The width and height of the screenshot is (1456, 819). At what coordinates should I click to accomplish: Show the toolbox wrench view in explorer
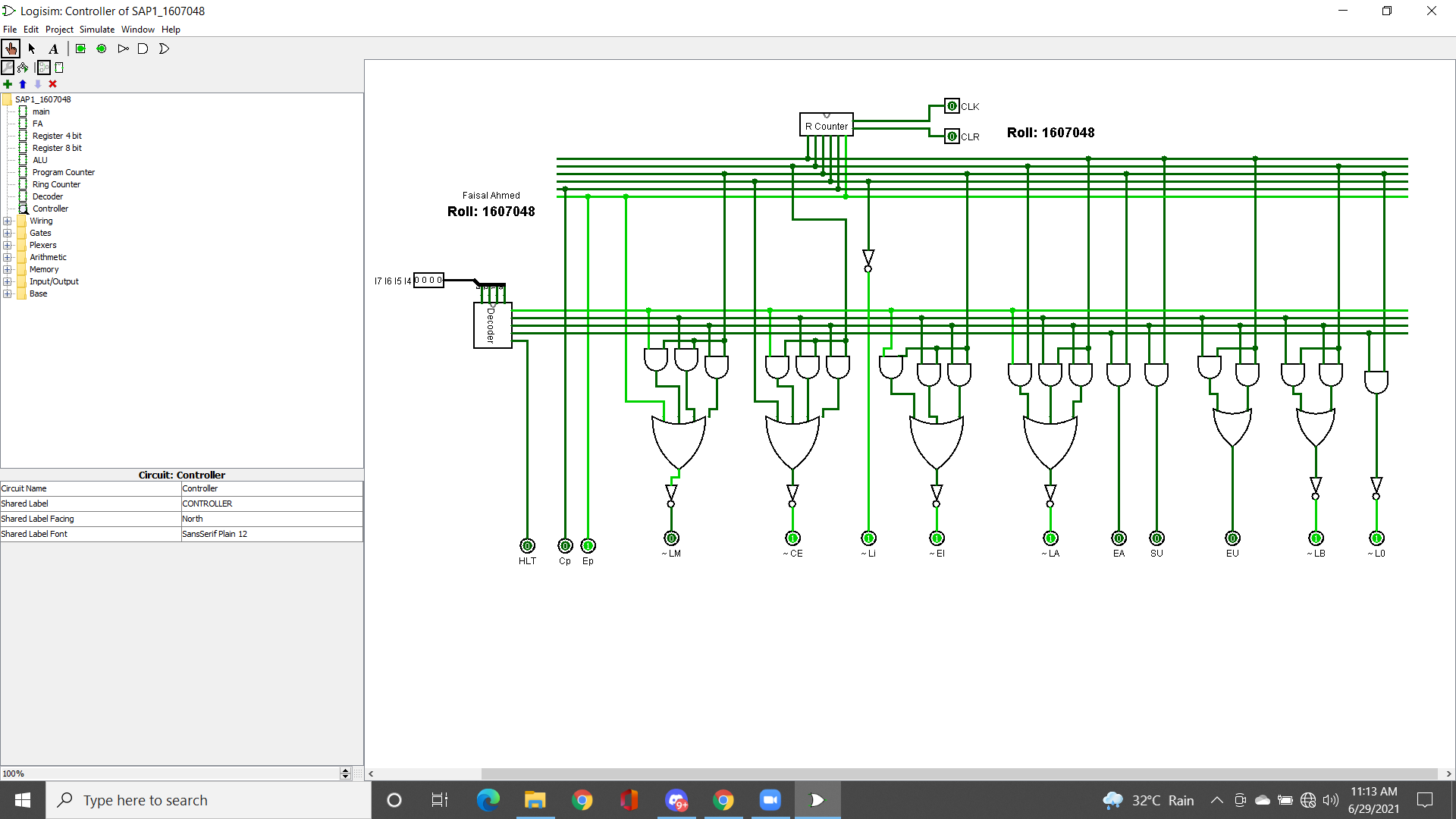[x=8, y=67]
